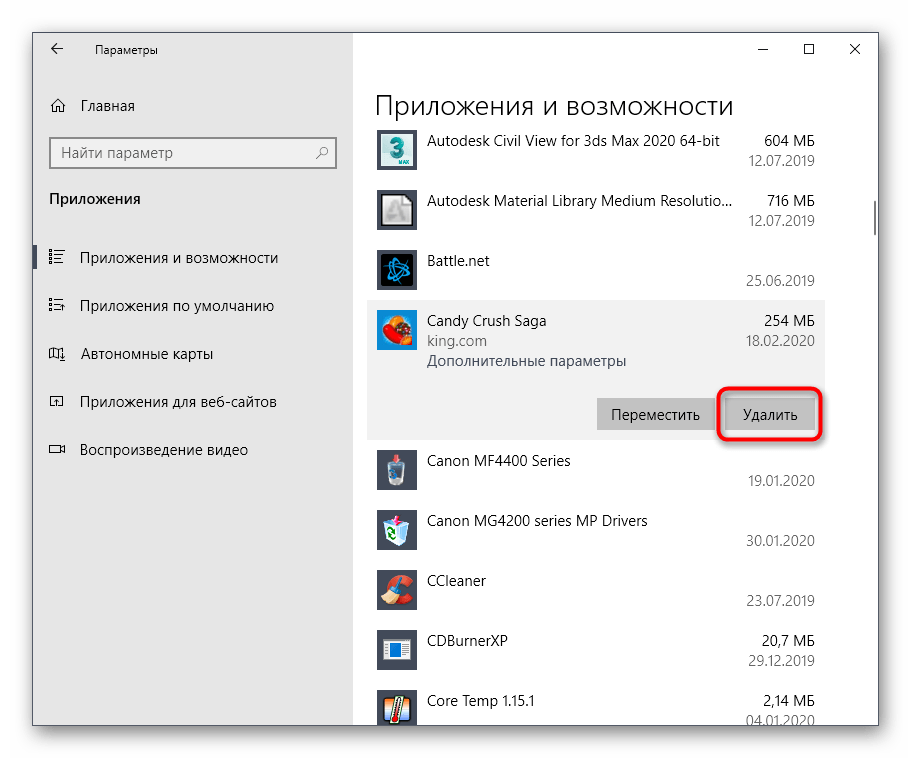The width and height of the screenshot is (911, 758).
Task: Select Воспроизведение видео in sidebar
Action: (x=164, y=450)
